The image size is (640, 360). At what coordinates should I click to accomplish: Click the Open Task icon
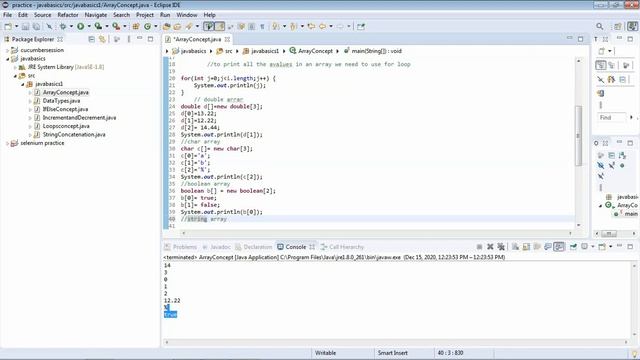tap(177, 27)
